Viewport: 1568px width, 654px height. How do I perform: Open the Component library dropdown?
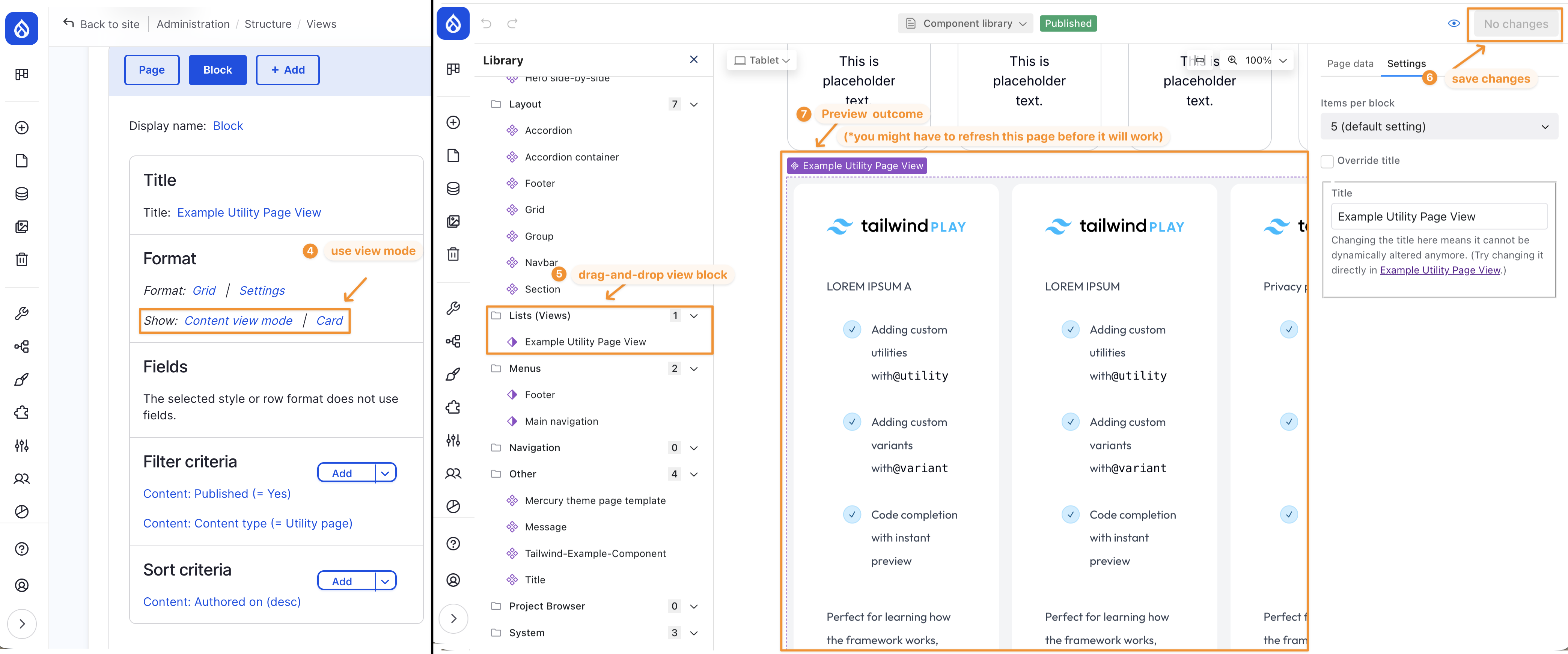[966, 23]
